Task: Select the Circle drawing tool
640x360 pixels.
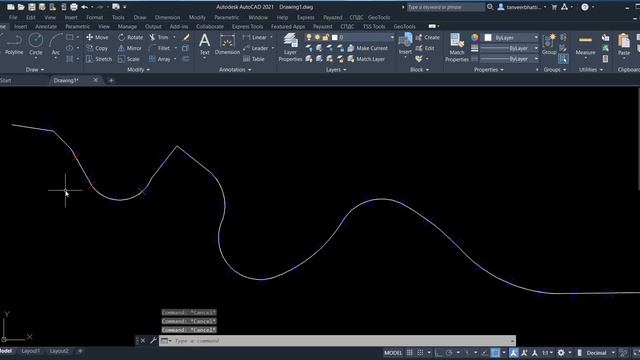Action: point(36,44)
